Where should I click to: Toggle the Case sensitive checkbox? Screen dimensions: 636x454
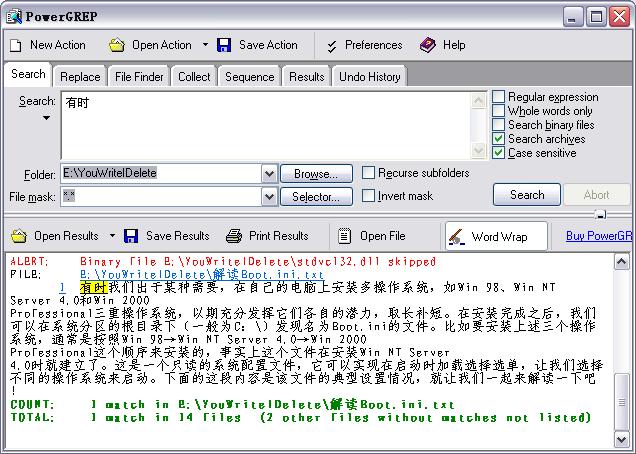498,153
